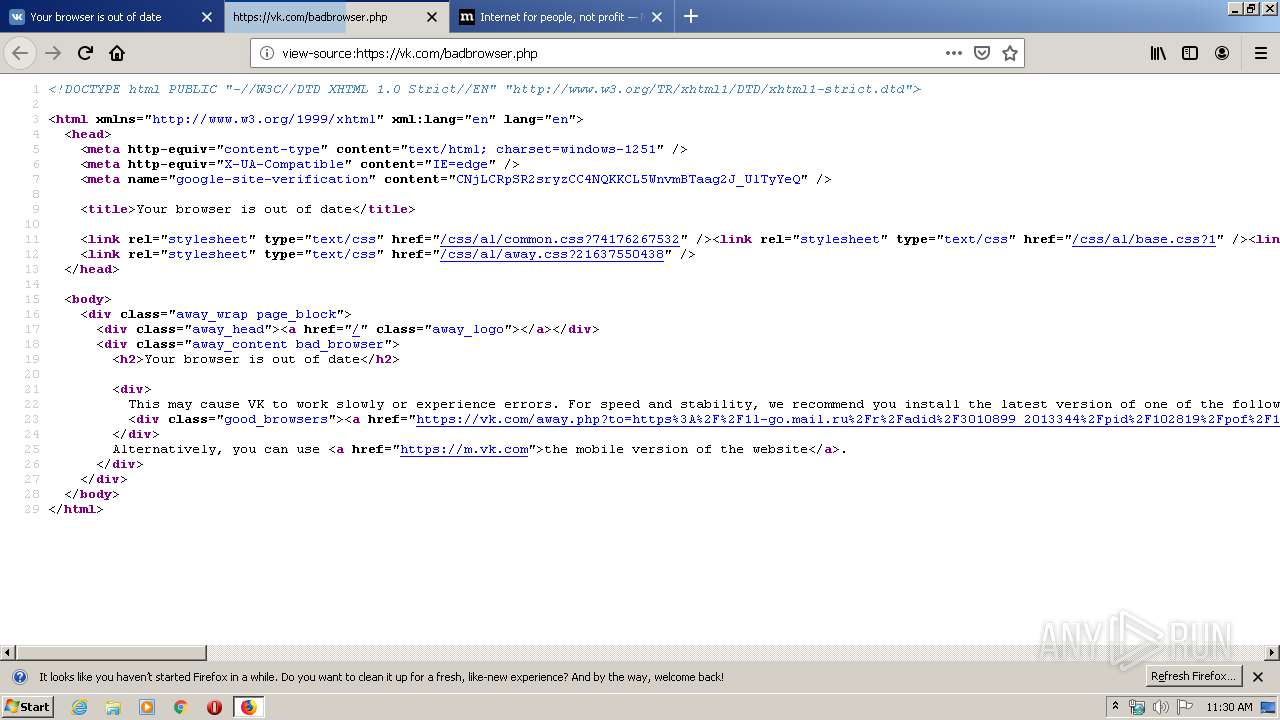This screenshot has height=720, width=1280.
Task: Launch Internet Explorer from taskbar
Action: [80, 707]
